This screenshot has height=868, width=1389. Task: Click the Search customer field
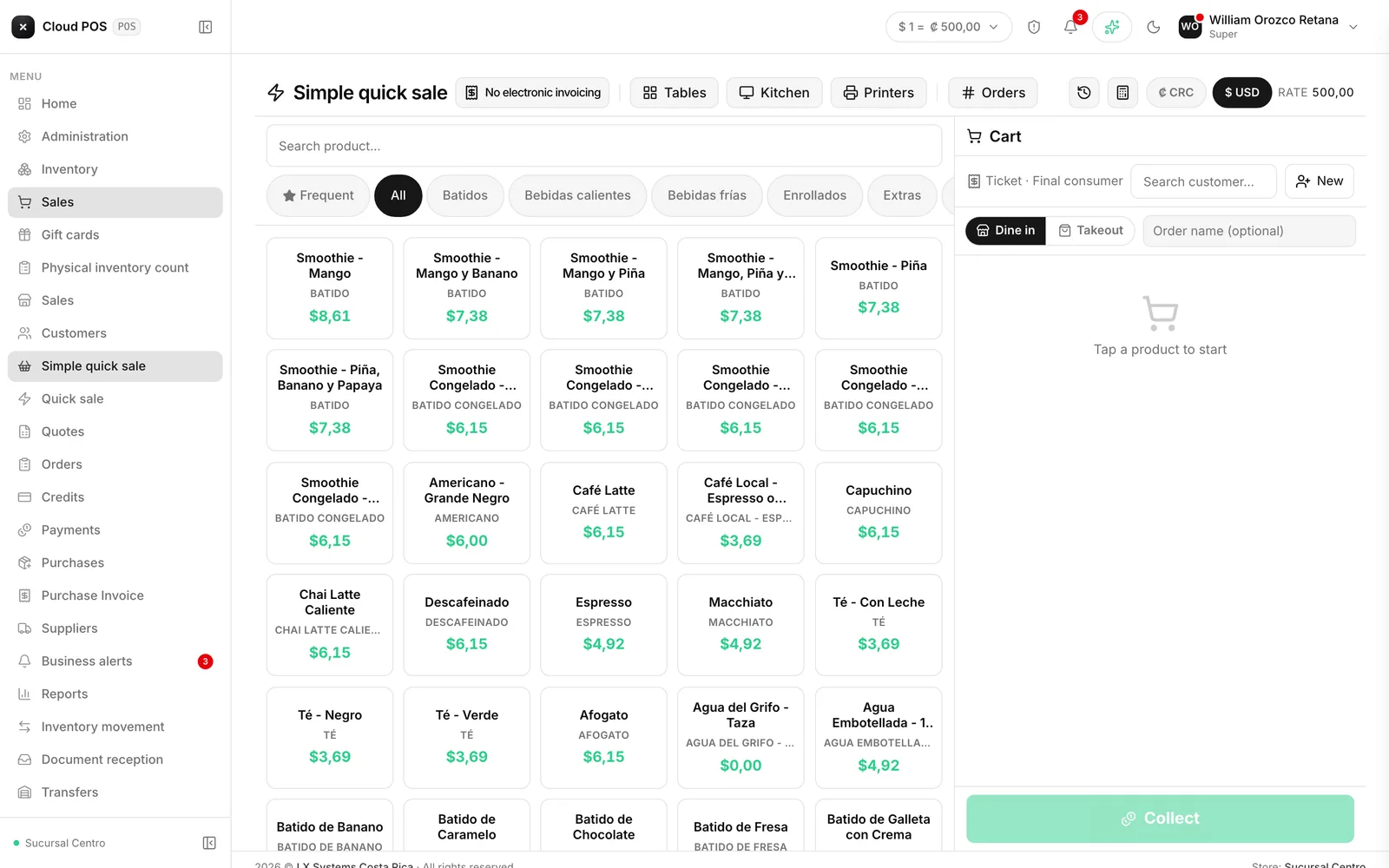(x=1204, y=181)
